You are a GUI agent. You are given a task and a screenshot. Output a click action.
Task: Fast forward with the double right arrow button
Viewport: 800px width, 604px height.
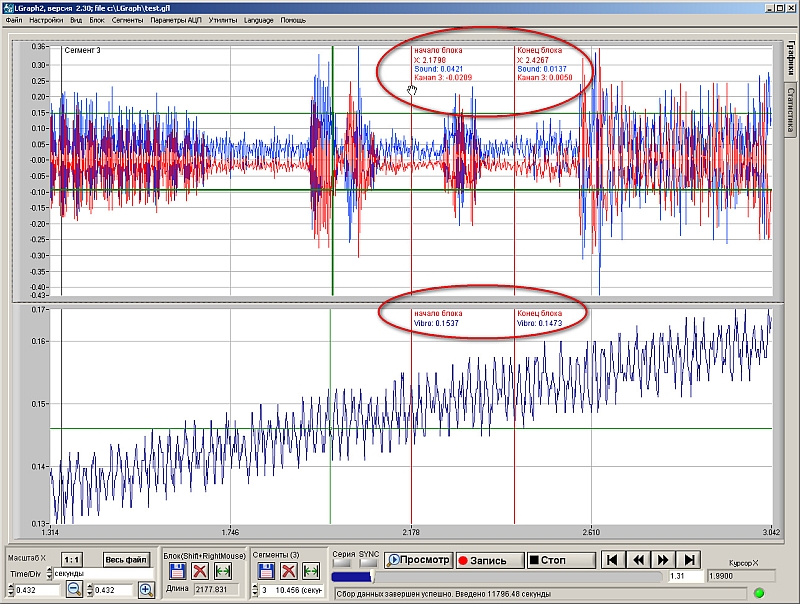663,560
